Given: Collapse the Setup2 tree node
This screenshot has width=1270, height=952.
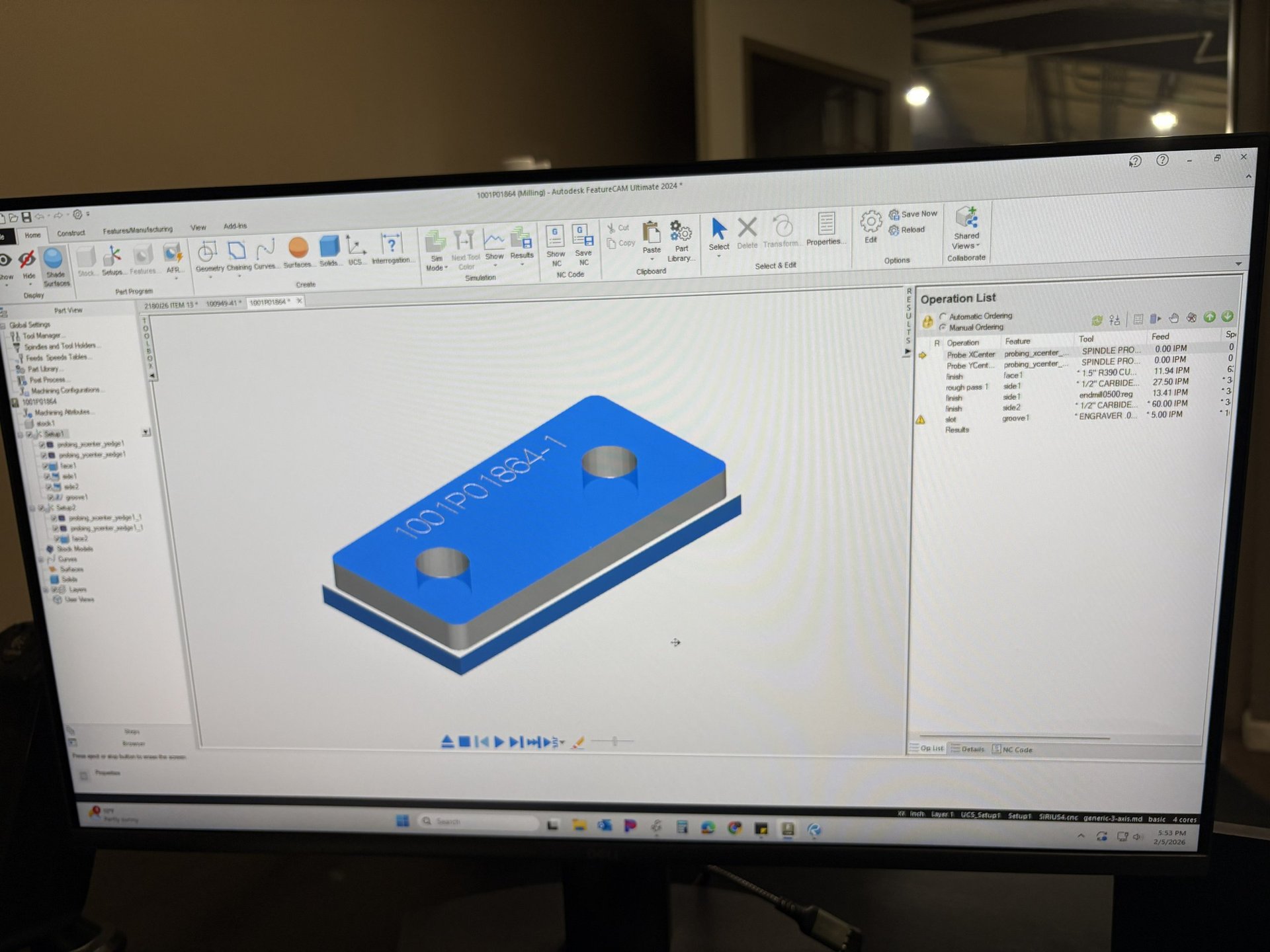Looking at the screenshot, I should (32, 508).
